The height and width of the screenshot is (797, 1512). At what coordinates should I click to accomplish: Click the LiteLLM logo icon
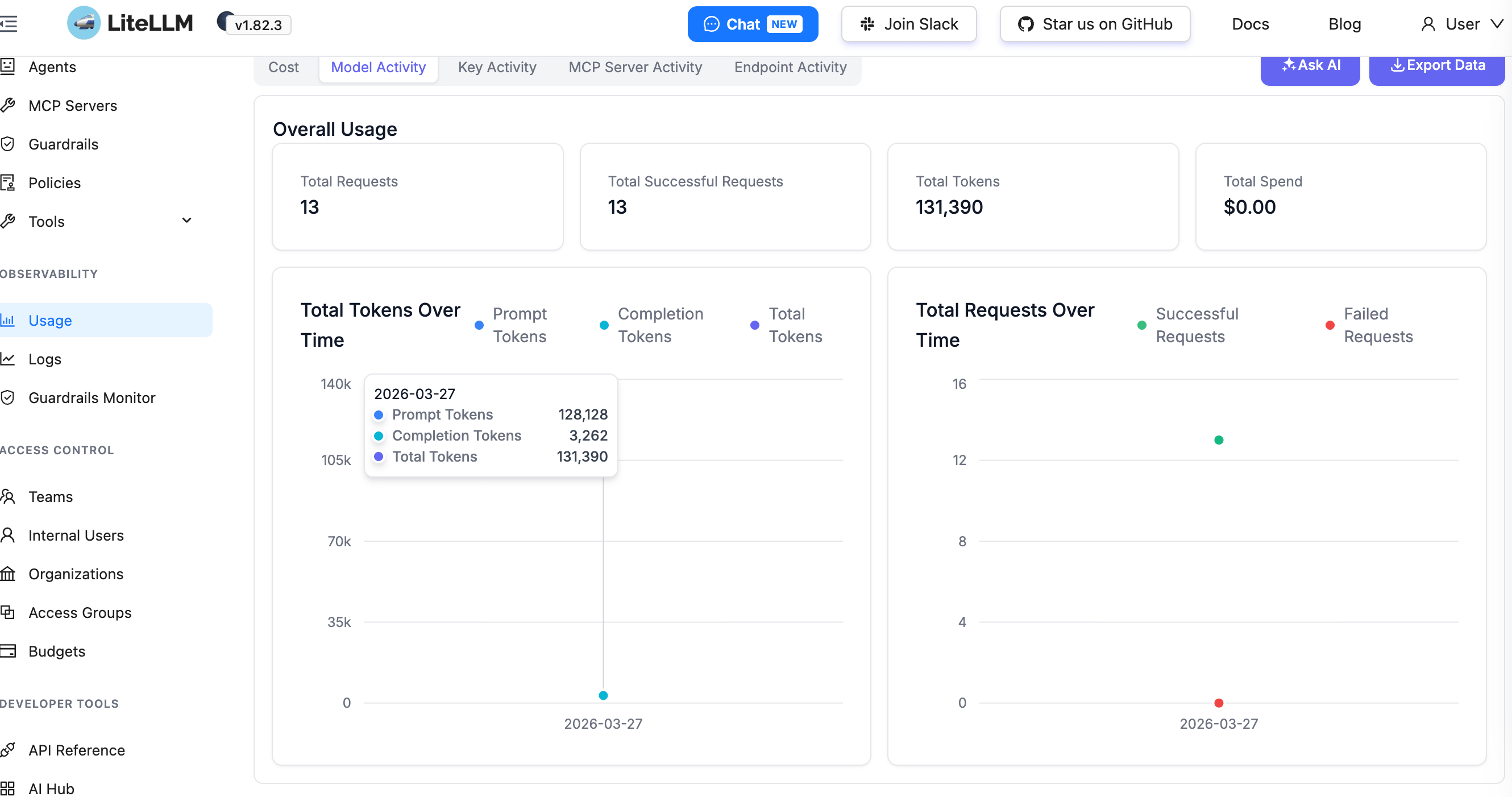[x=84, y=23]
